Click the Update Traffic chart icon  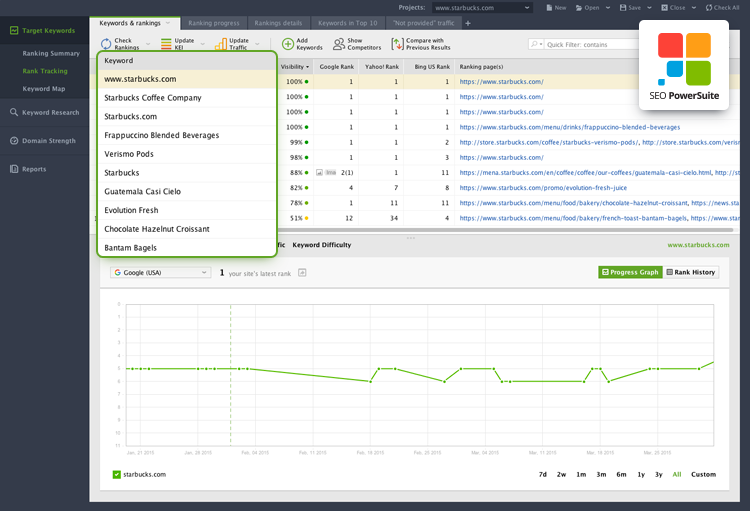click(x=220, y=44)
